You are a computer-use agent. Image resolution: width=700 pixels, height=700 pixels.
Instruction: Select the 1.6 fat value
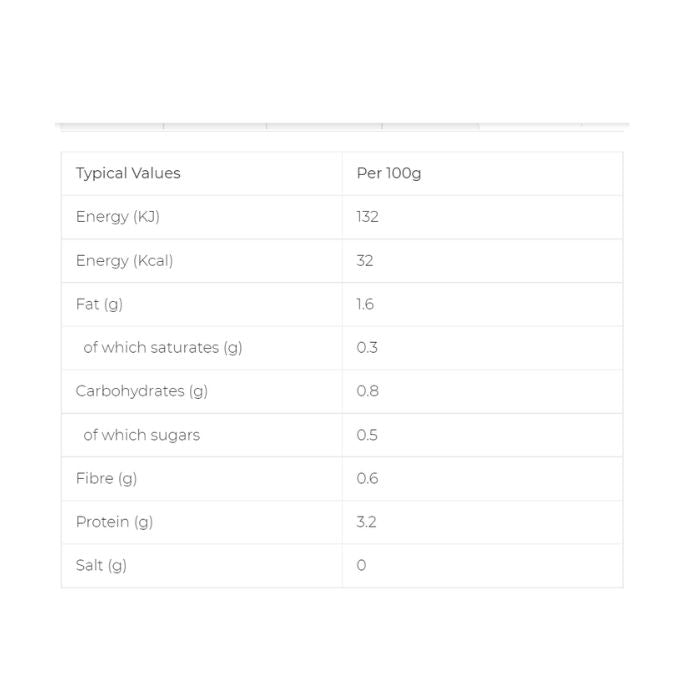[x=365, y=304]
